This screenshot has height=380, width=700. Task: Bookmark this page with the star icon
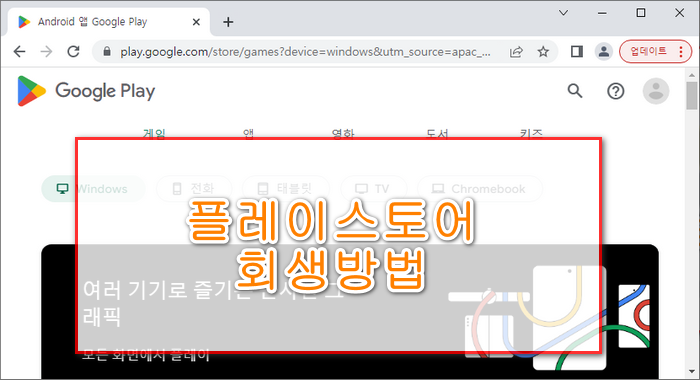pyautogui.click(x=543, y=52)
